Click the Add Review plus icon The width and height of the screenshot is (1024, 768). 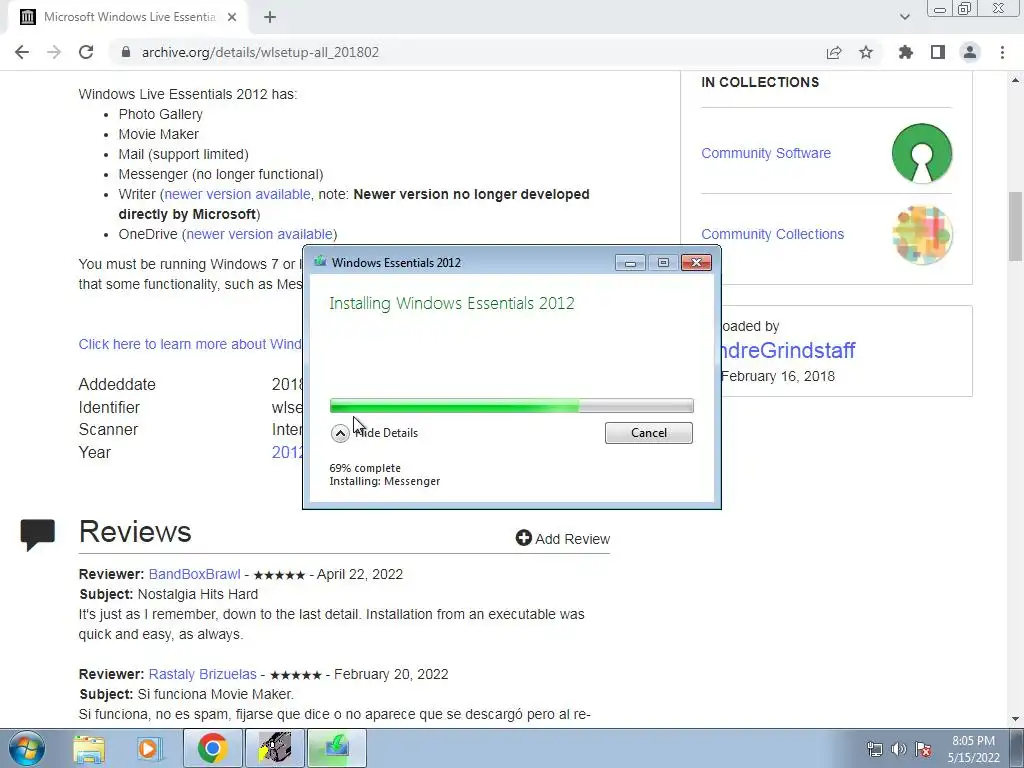524,537
